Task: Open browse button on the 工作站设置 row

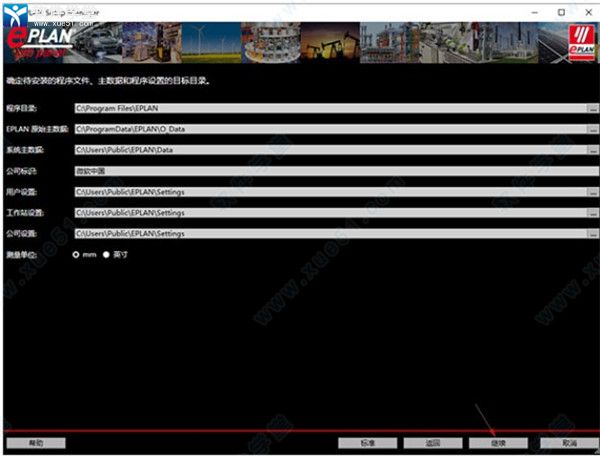Action: click(x=593, y=213)
